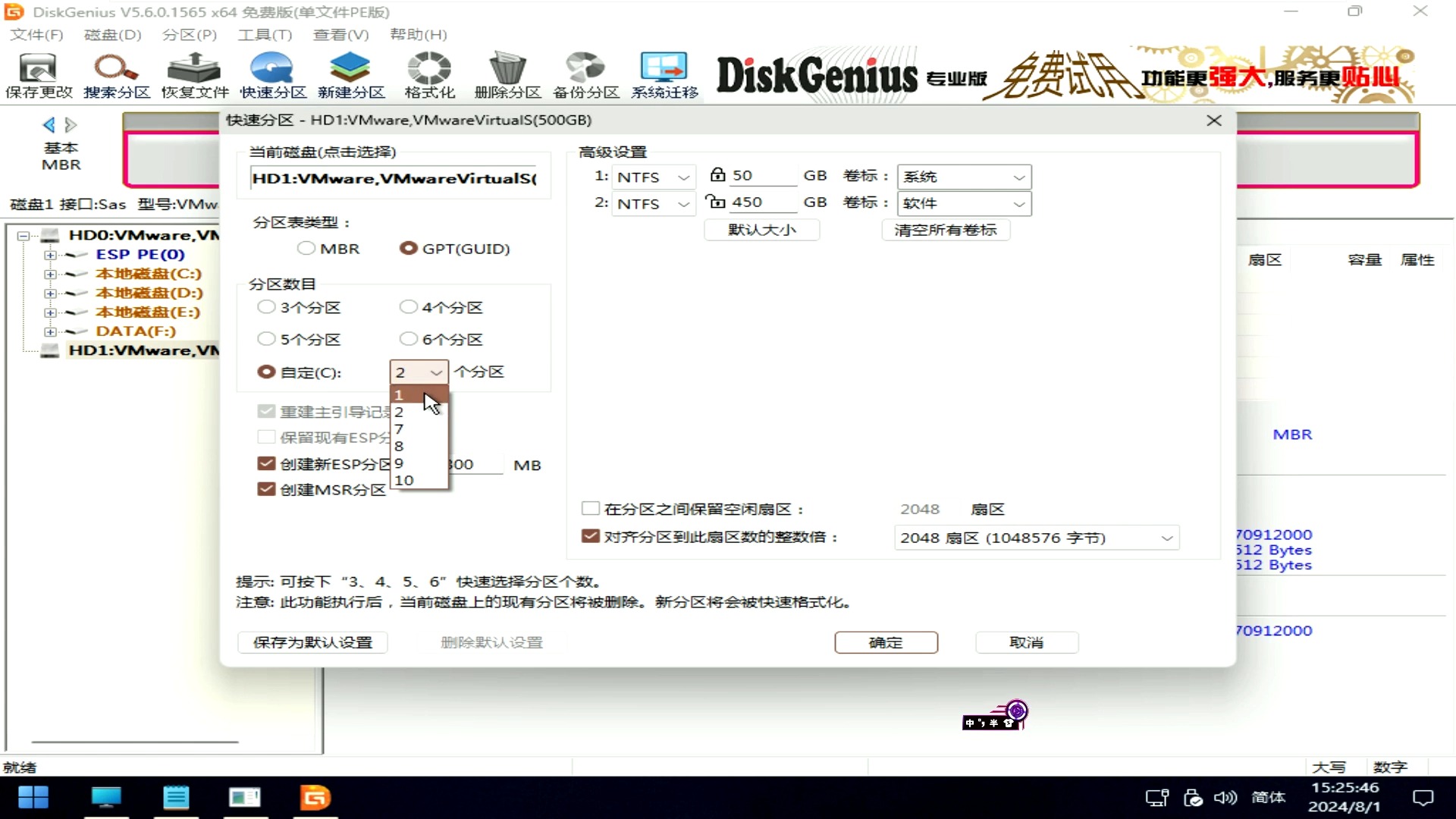The width and height of the screenshot is (1456, 819).
Task: Click the locked padlock icon for partition 1
Action: tap(717, 175)
